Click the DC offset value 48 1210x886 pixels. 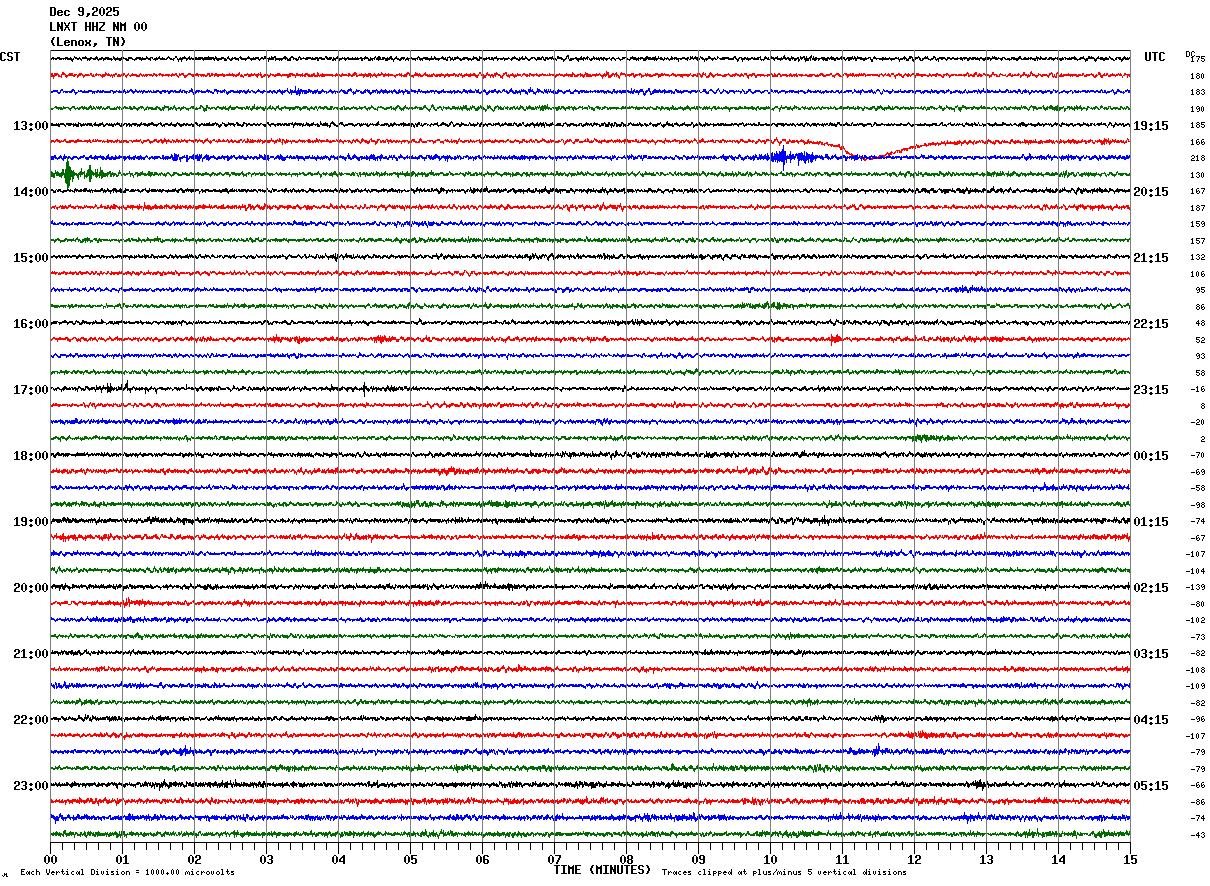coord(1200,324)
